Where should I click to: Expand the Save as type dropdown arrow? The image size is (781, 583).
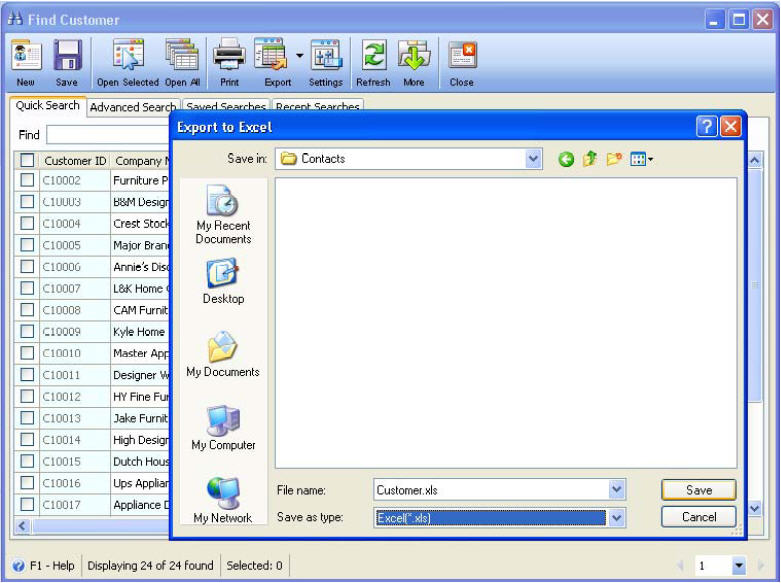coord(617,518)
